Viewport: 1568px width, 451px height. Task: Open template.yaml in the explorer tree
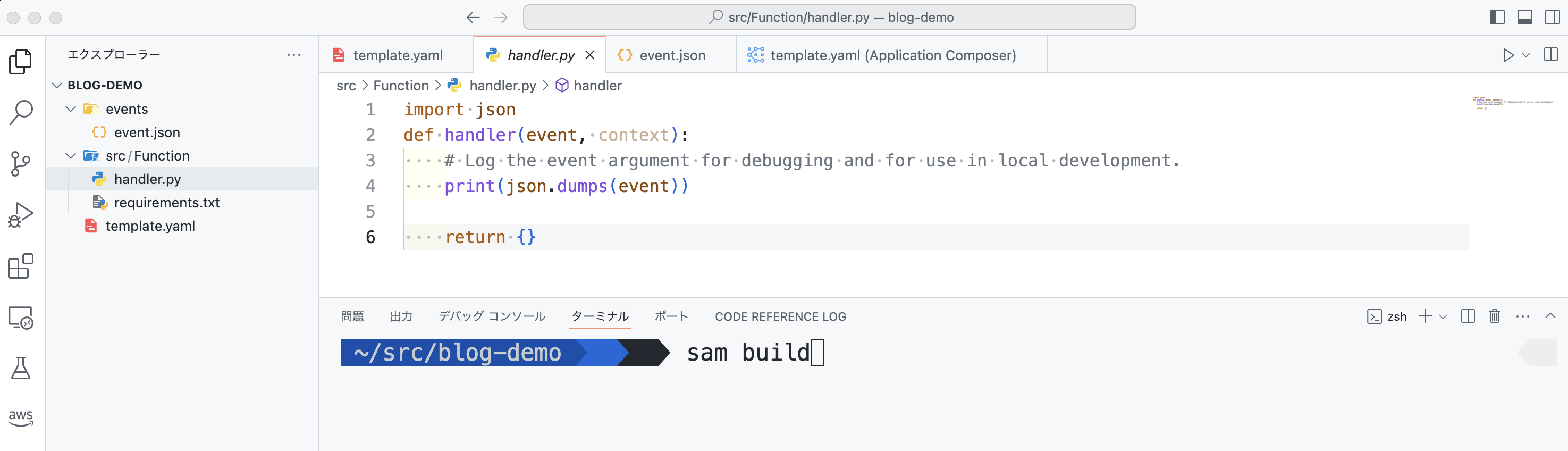point(150,226)
